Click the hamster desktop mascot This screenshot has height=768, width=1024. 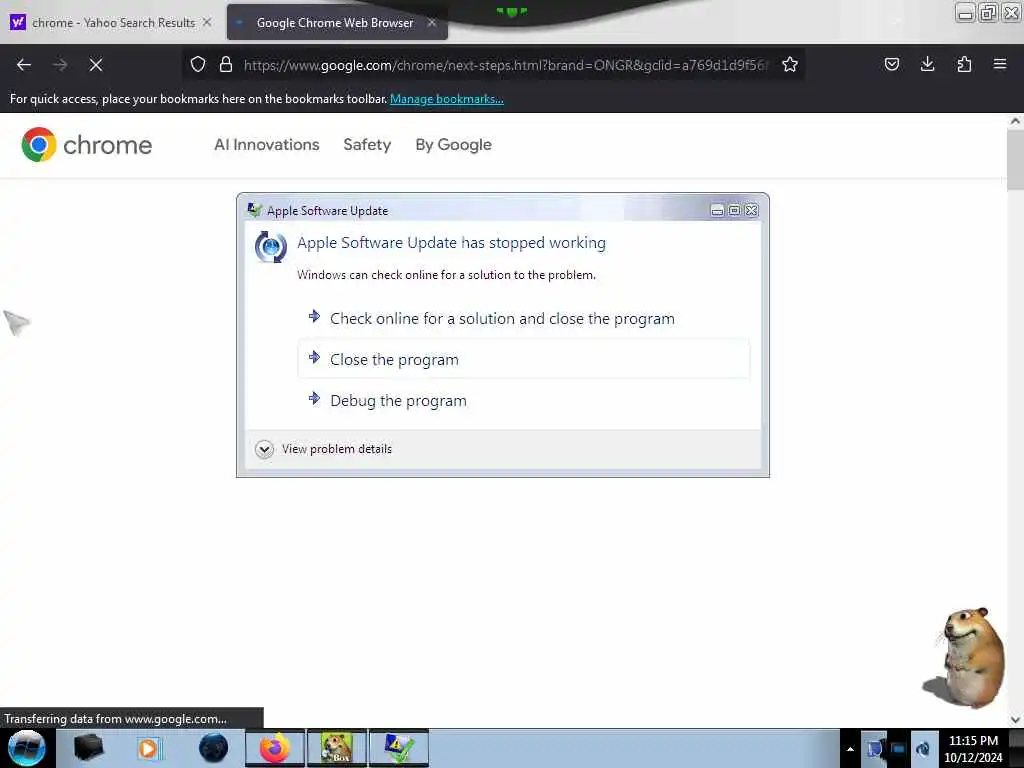pos(966,658)
